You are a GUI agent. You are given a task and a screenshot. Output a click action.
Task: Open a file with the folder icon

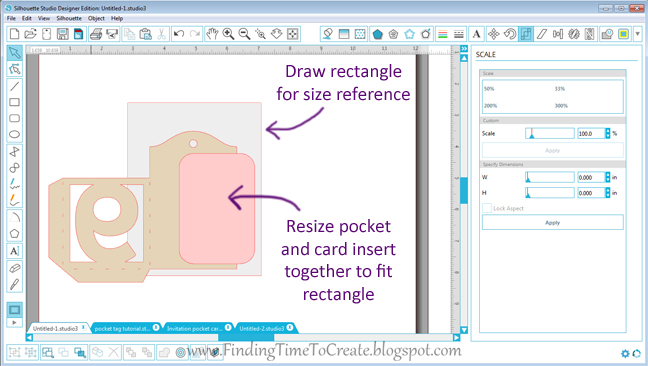tap(30, 34)
